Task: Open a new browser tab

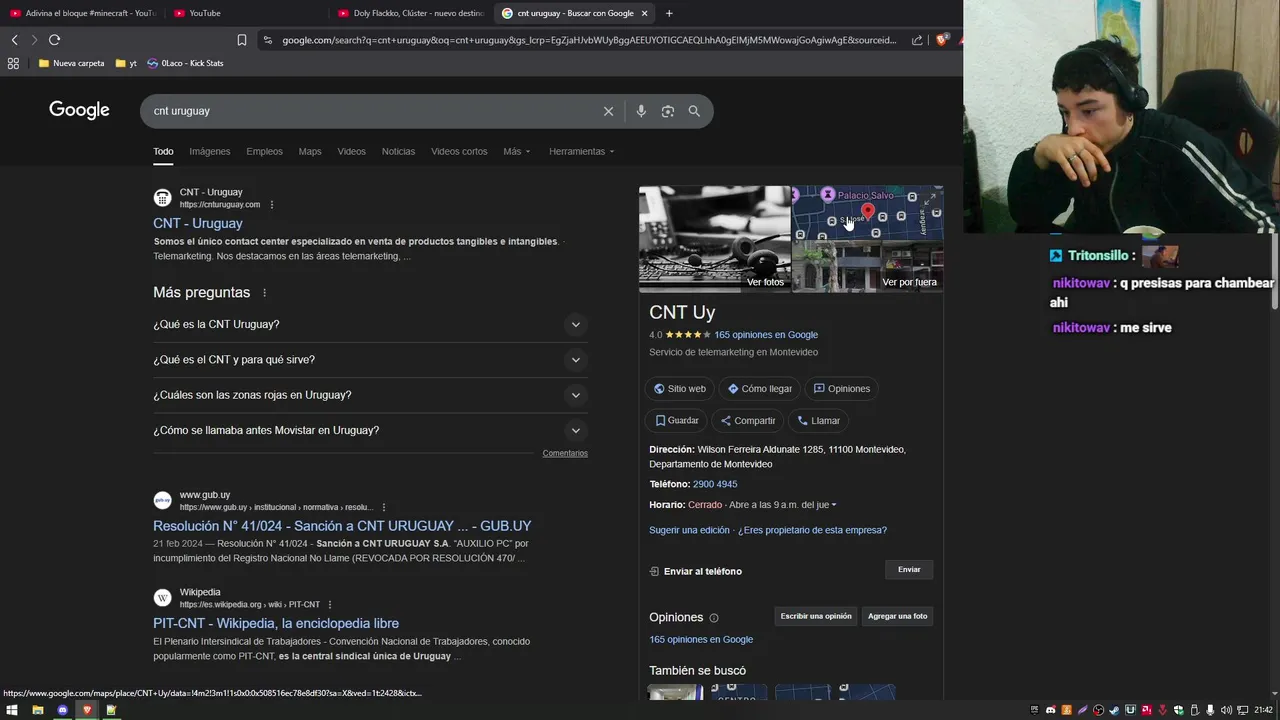Action: tap(669, 13)
